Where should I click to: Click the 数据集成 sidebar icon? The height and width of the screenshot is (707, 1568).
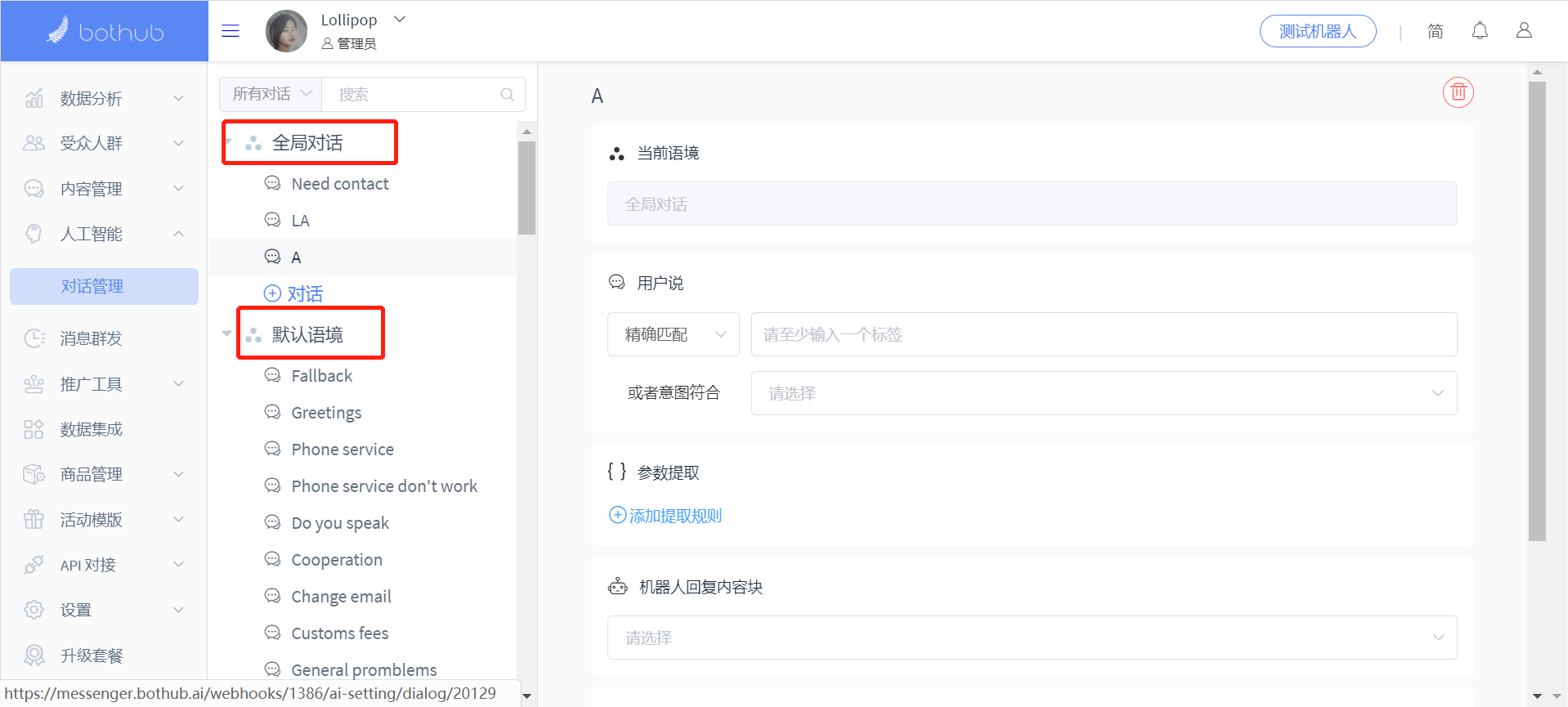(x=34, y=429)
